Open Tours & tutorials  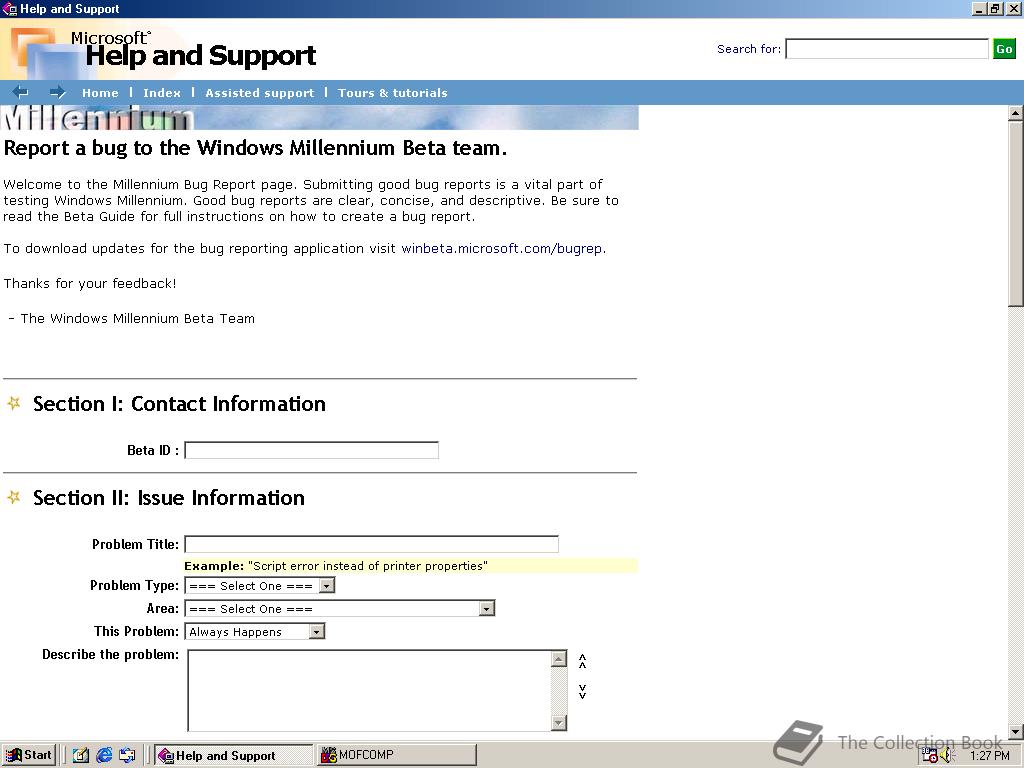(392, 93)
